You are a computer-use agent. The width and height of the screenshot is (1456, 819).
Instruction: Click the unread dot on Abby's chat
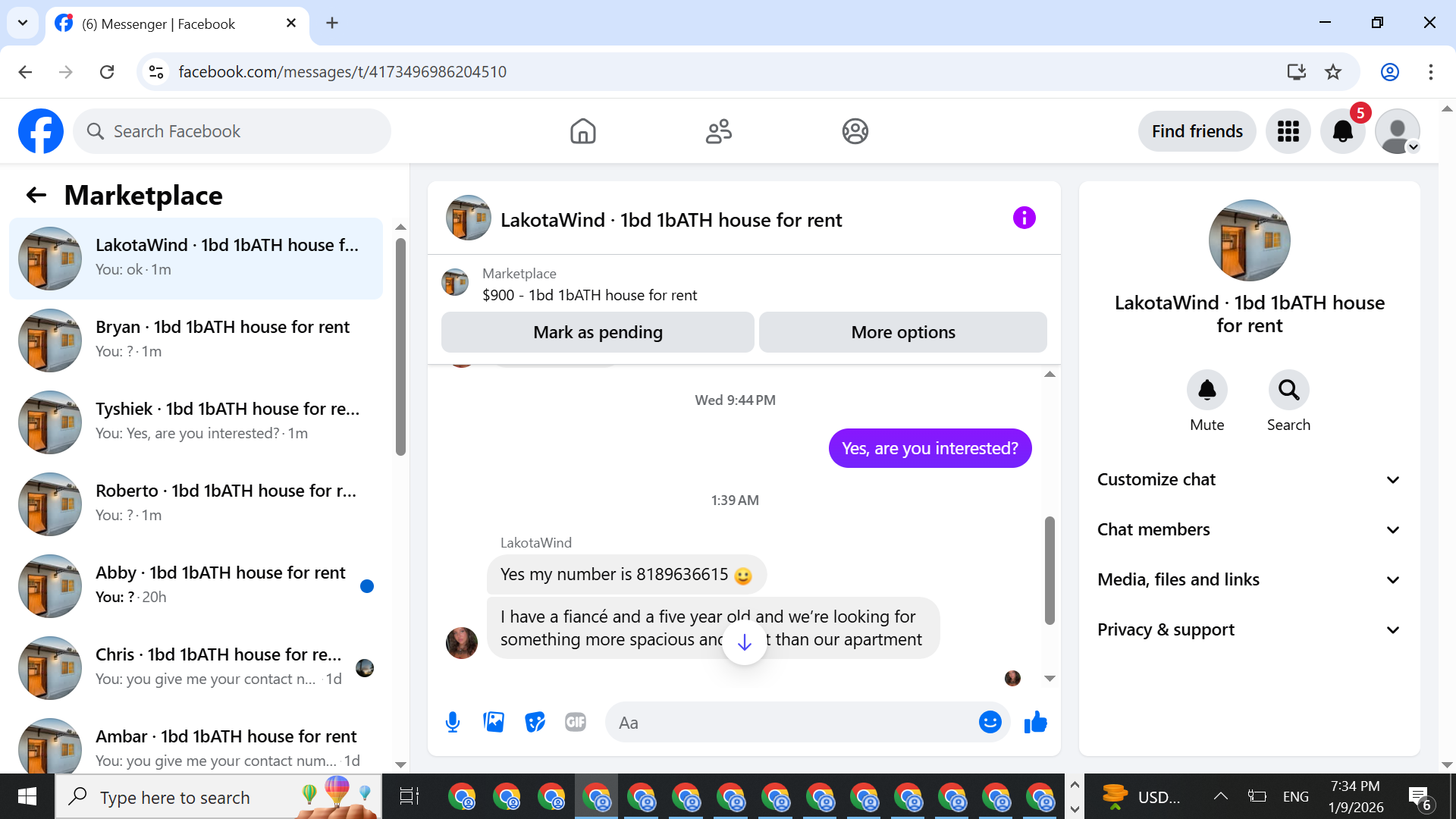(367, 585)
